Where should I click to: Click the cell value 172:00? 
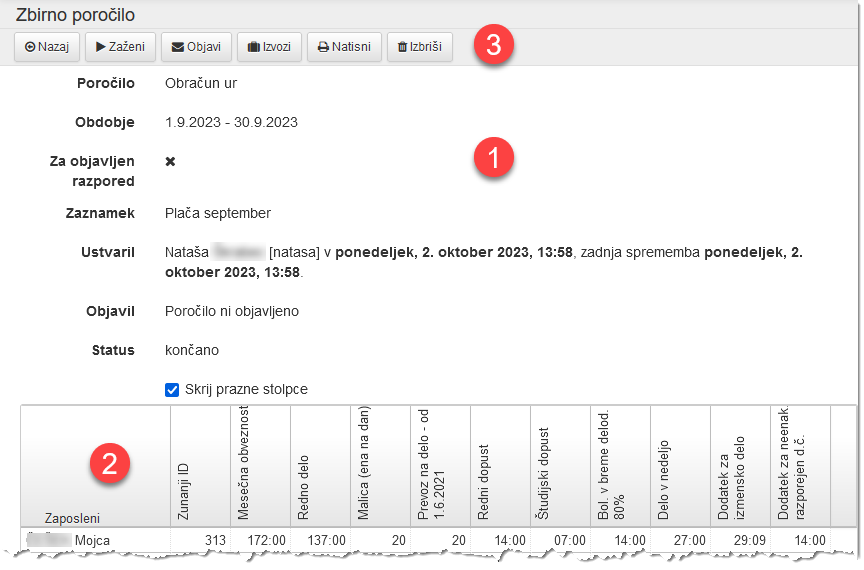pos(267,541)
